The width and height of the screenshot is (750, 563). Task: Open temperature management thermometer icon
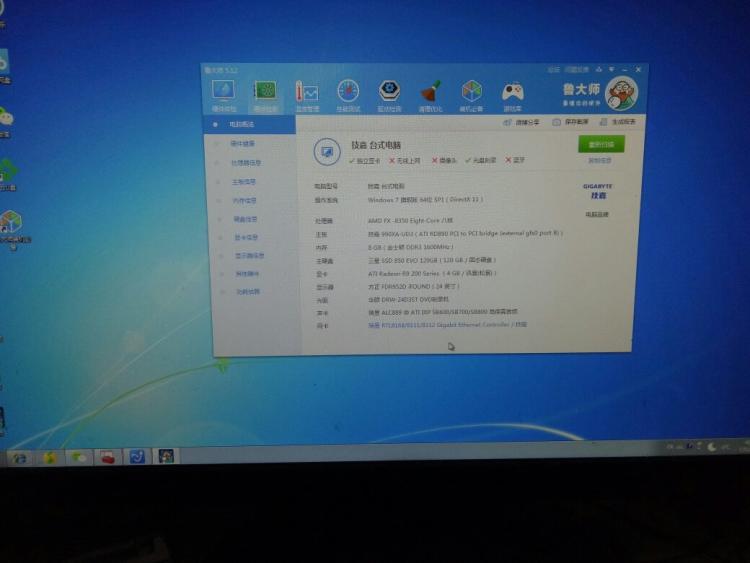pyautogui.click(x=307, y=94)
